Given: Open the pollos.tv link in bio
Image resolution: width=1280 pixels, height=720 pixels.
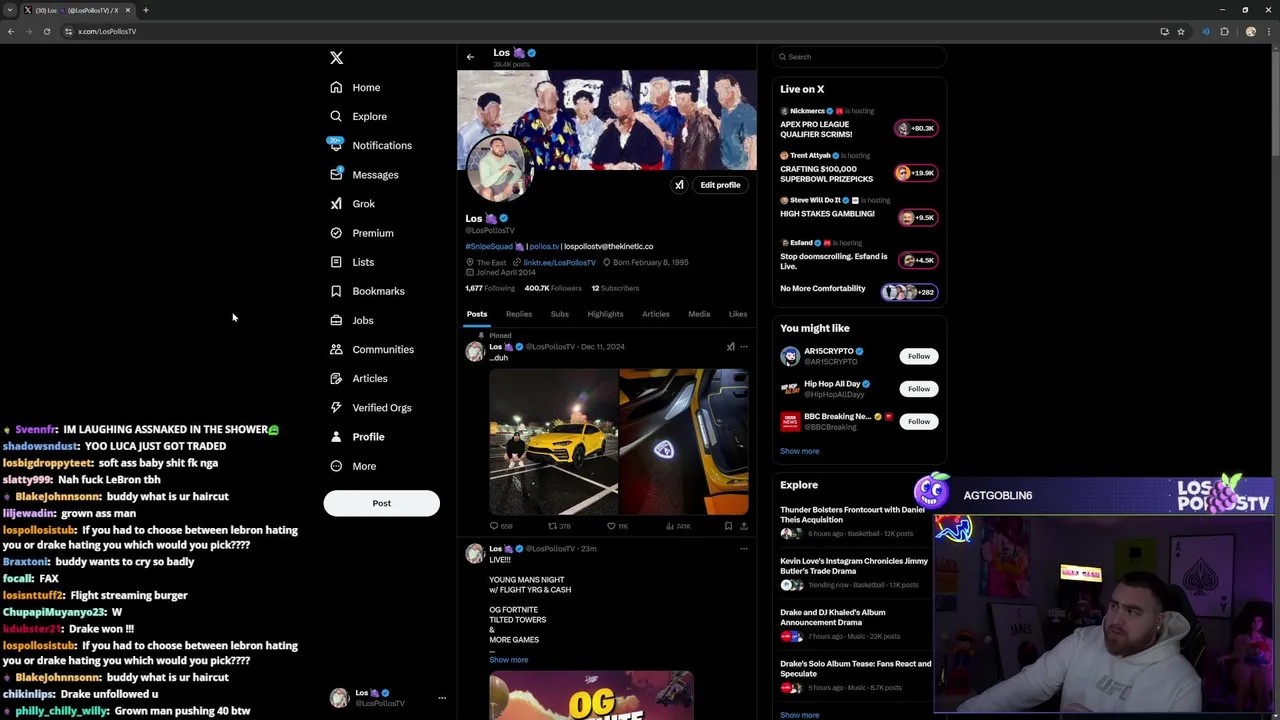Looking at the screenshot, I should point(544,246).
